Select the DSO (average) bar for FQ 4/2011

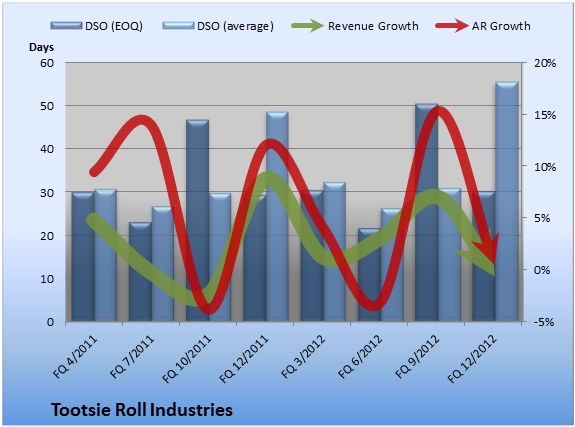(106, 255)
